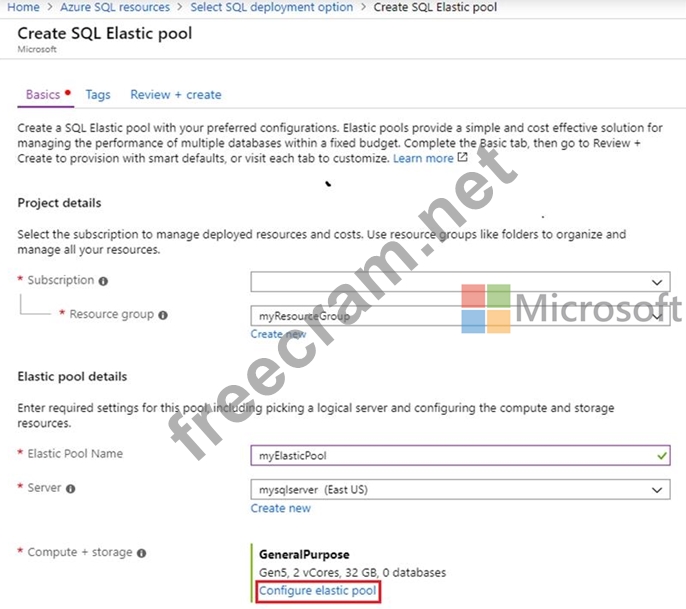
Task: Click 'Gen5, 2 vCores, 32 GB, 0 databases' text
Action: tap(352, 572)
